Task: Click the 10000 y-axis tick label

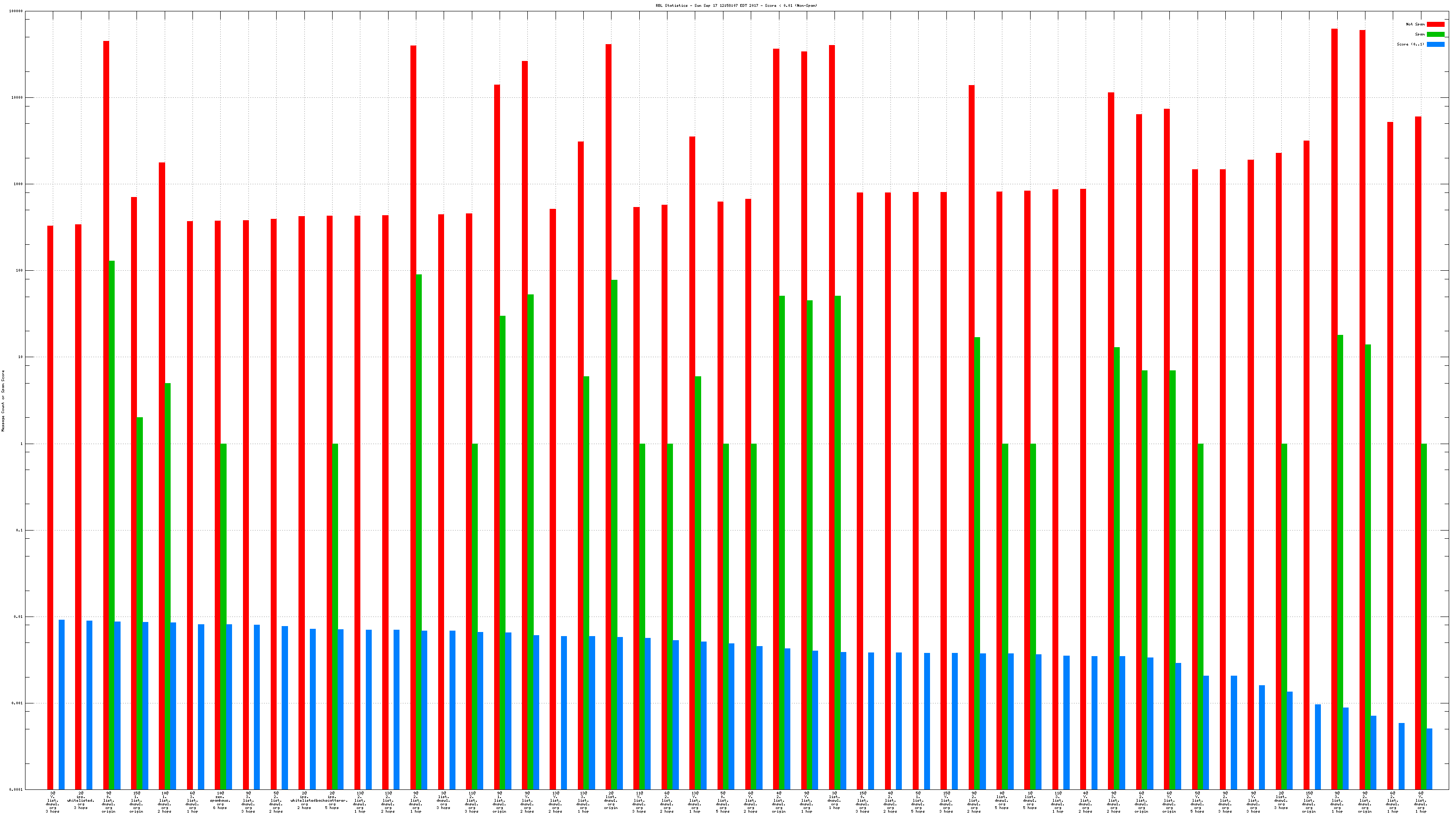Action: tap(18, 98)
